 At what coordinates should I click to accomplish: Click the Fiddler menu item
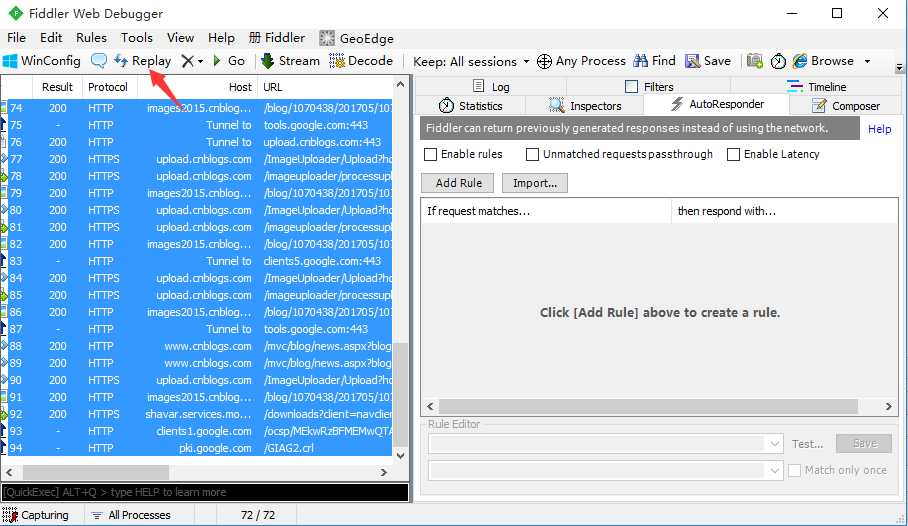pos(277,38)
